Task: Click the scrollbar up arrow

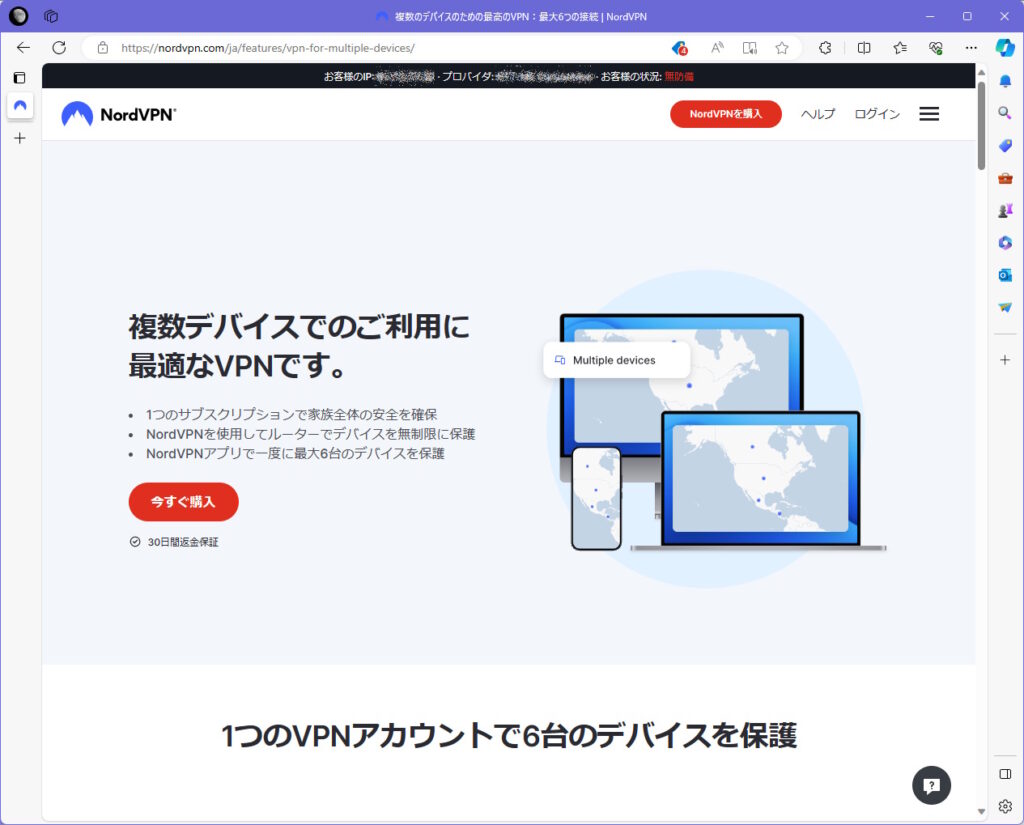Action: [x=981, y=71]
